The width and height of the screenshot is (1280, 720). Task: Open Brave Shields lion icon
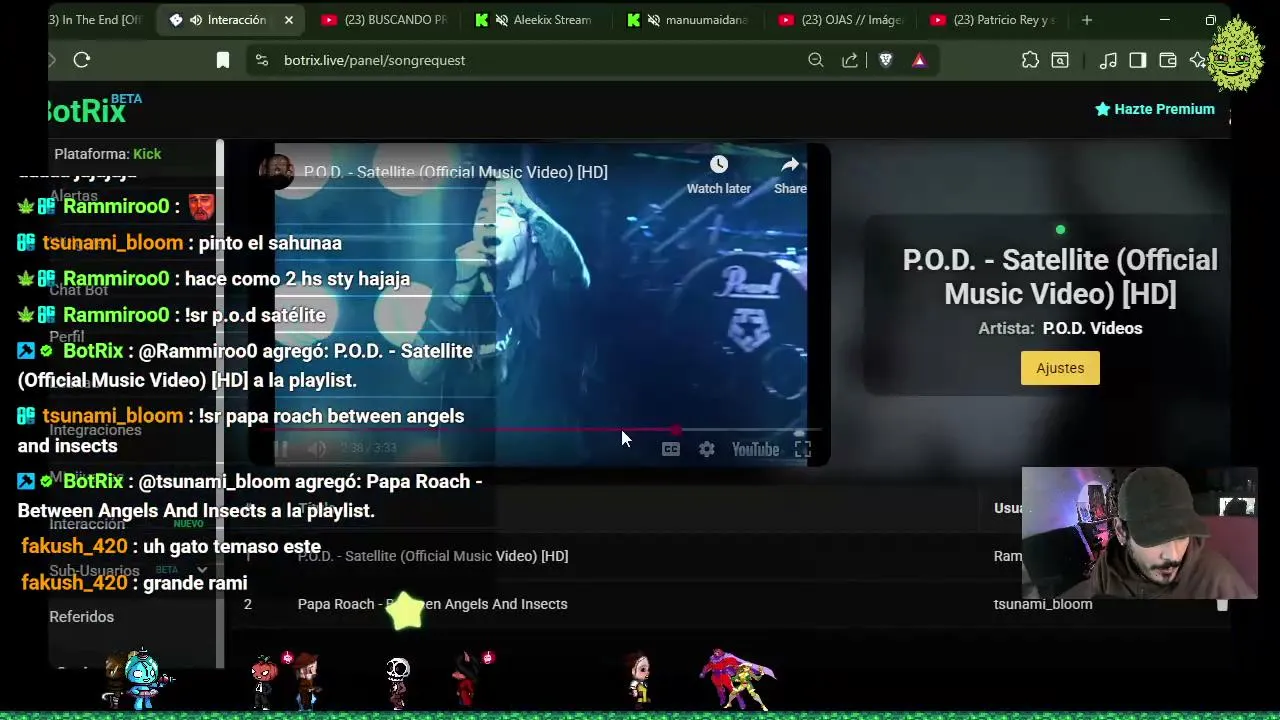click(x=885, y=60)
